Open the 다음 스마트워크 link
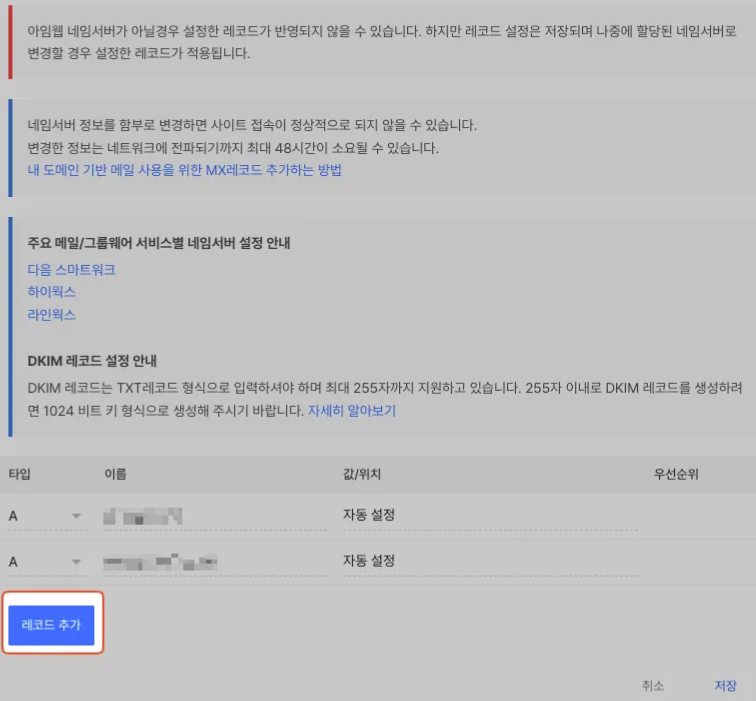 pos(71,269)
